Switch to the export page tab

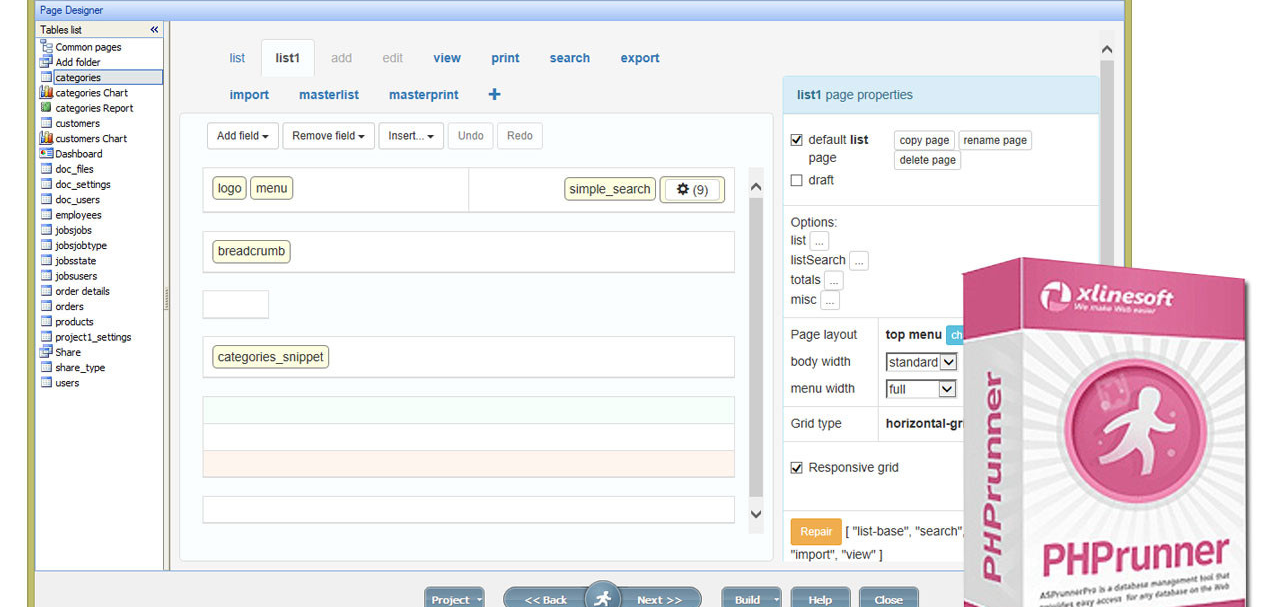[639, 58]
